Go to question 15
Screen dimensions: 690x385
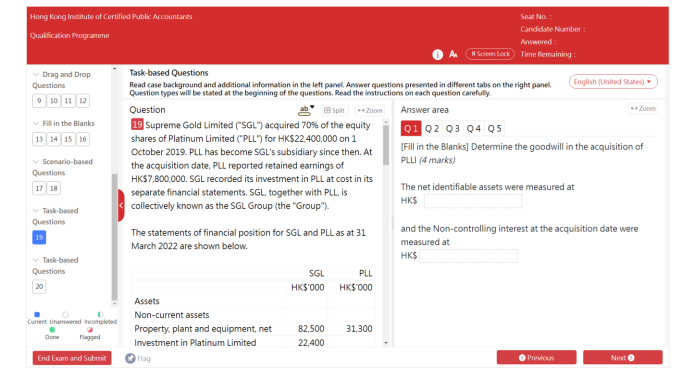68,139
